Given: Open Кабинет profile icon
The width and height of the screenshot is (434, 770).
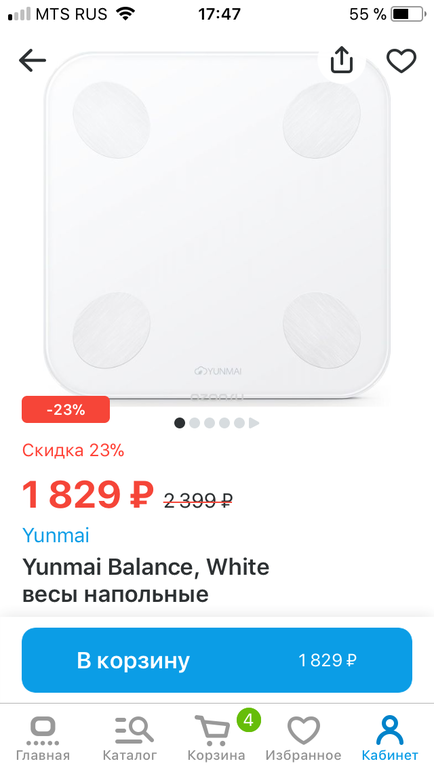Looking at the screenshot, I should tap(390, 730).
